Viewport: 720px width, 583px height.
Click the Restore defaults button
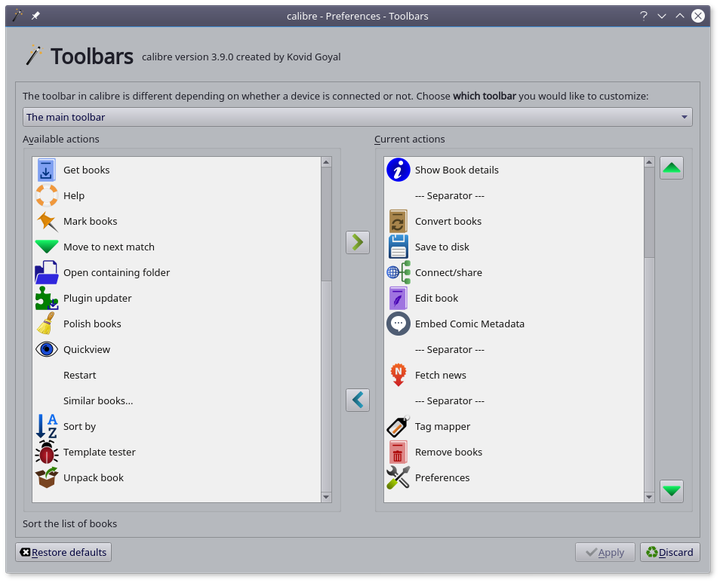click(x=63, y=552)
